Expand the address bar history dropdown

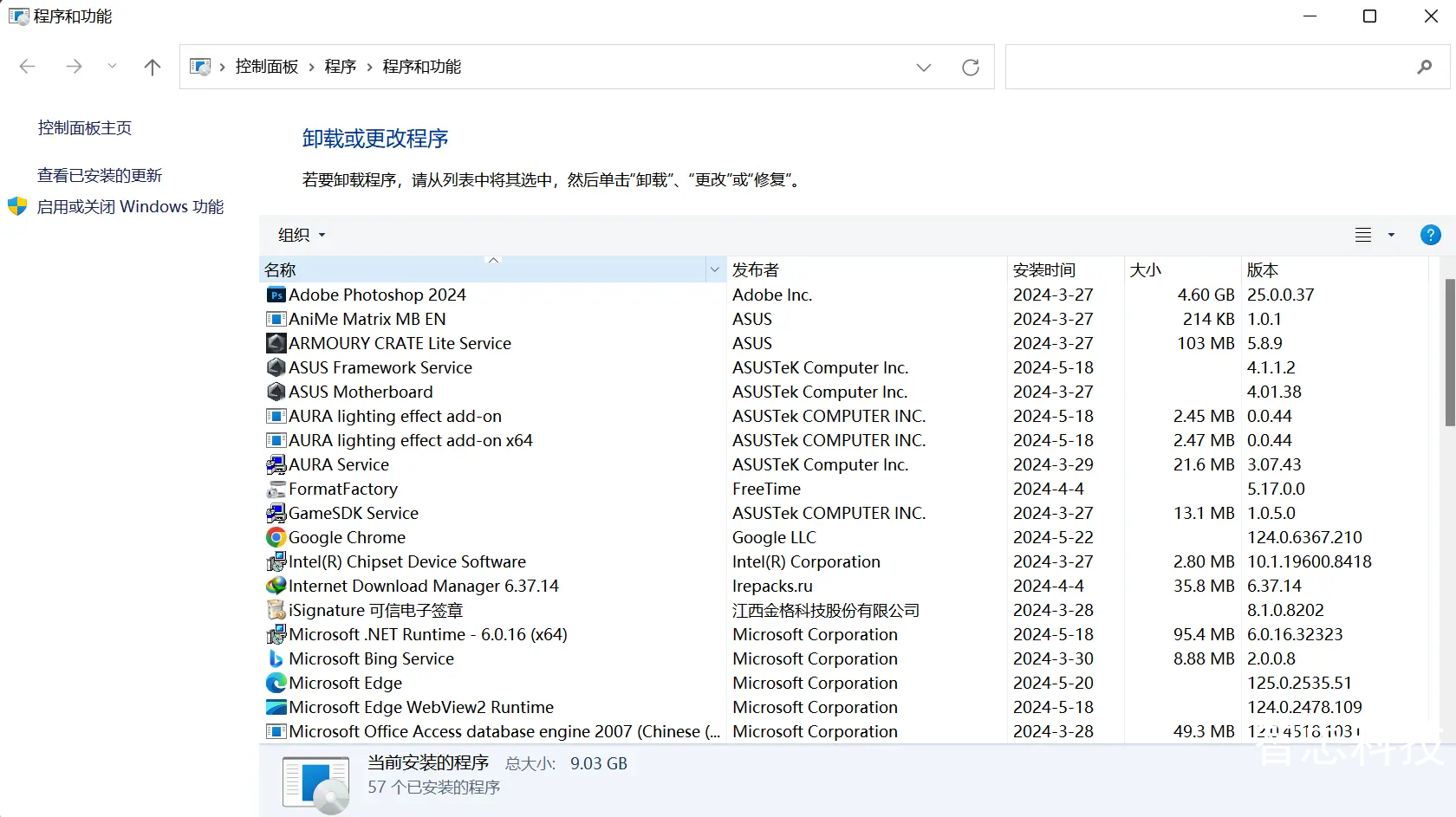[x=924, y=67]
